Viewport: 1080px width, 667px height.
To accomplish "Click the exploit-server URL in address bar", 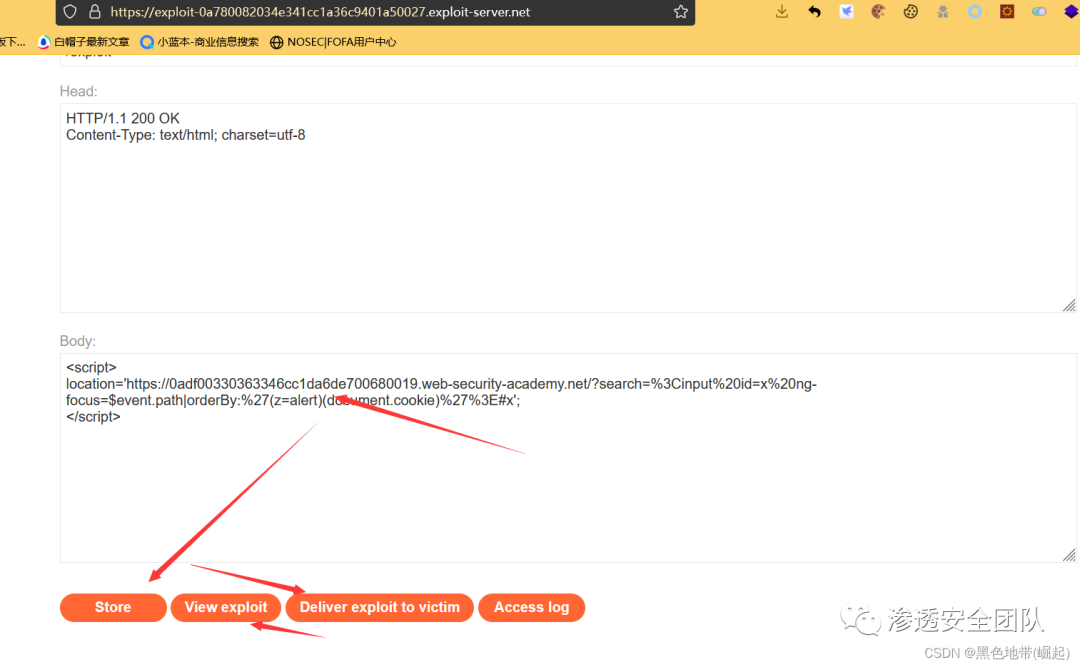I will (x=320, y=12).
